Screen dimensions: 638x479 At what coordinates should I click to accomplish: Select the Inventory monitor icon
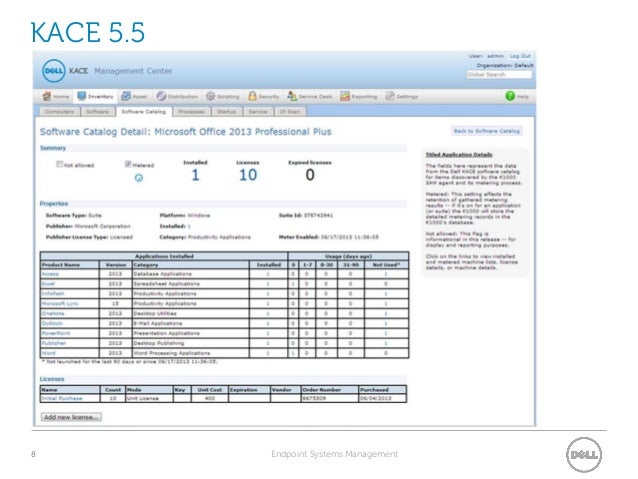coord(82,96)
